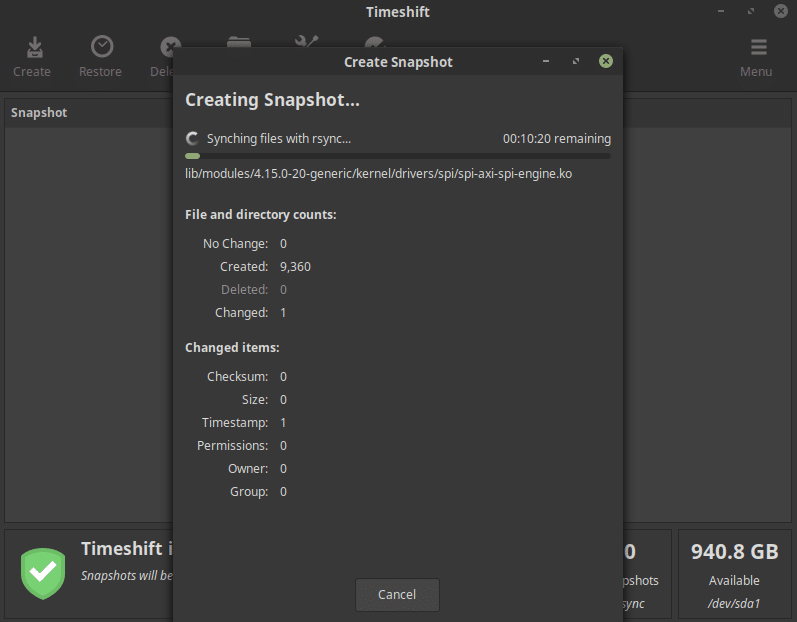The height and width of the screenshot is (622, 797).
Task: Click the Created count 9,360
Action: [x=295, y=267]
